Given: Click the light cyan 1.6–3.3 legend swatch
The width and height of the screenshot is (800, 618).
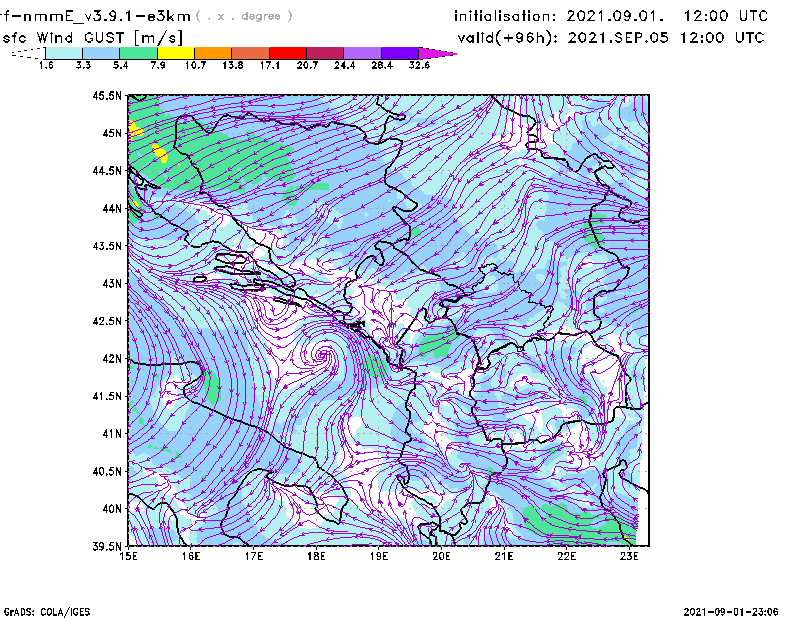Looking at the screenshot, I should pos(64,53).
